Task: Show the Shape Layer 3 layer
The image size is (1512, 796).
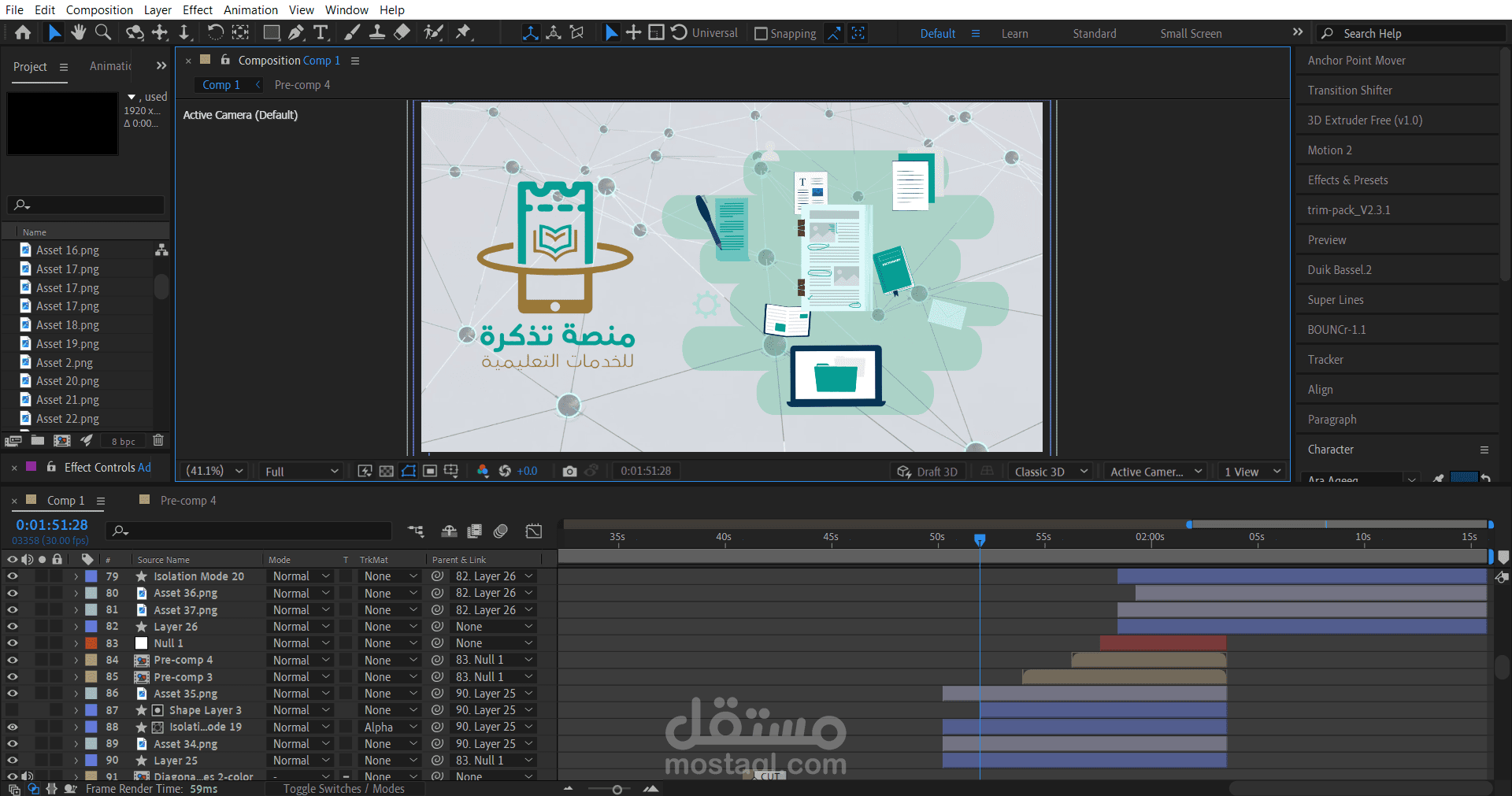Action: (12, 710)
